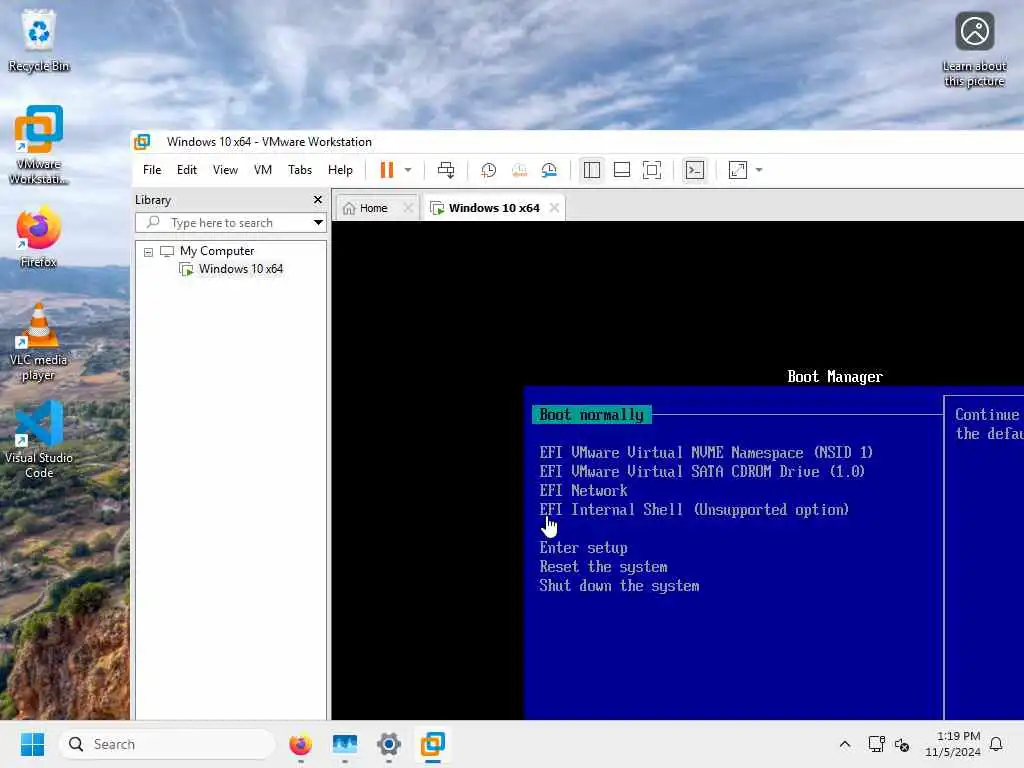The image size is (1024, 768).
Task: Open Settings gear on the taskbar
Action: (389, 744)
